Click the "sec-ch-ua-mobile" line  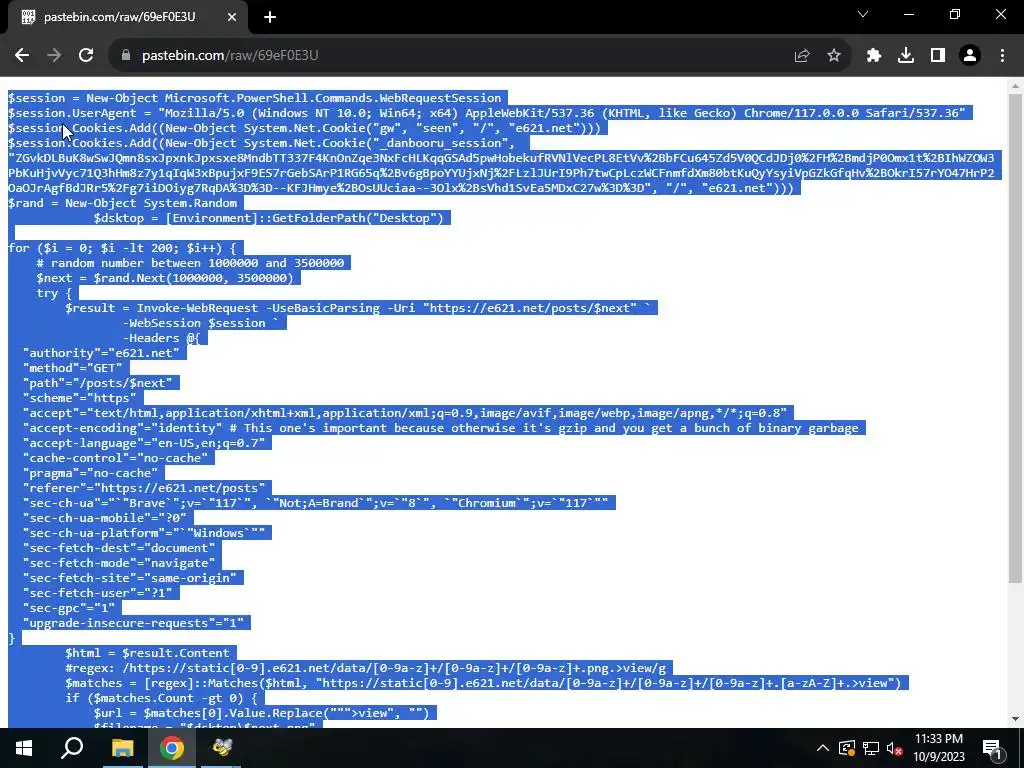click(104, 519)
